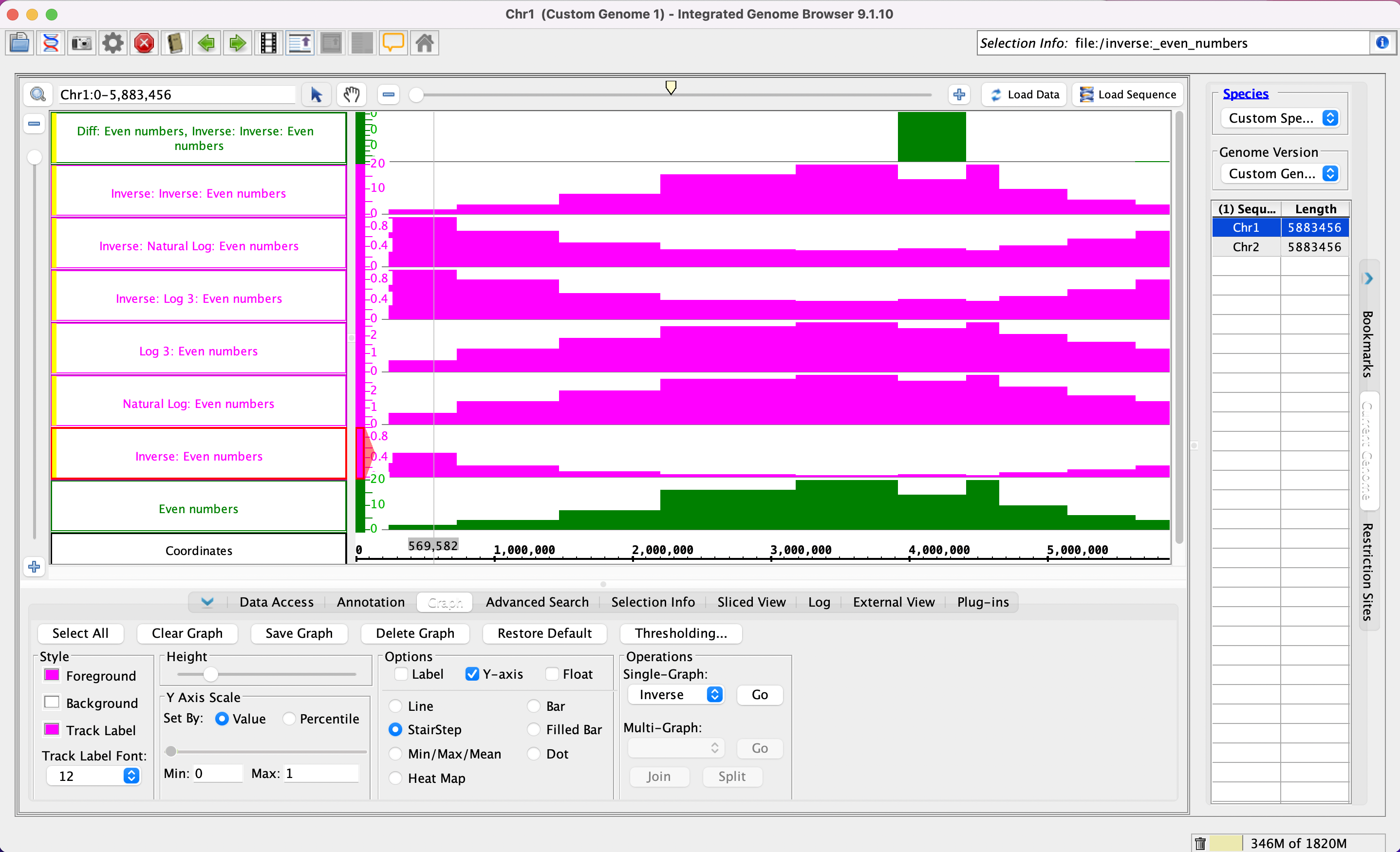The height and width of the screenshot is (852, 1400).
Task: Click the camera snapshot icon
Action: click(82, 43)
